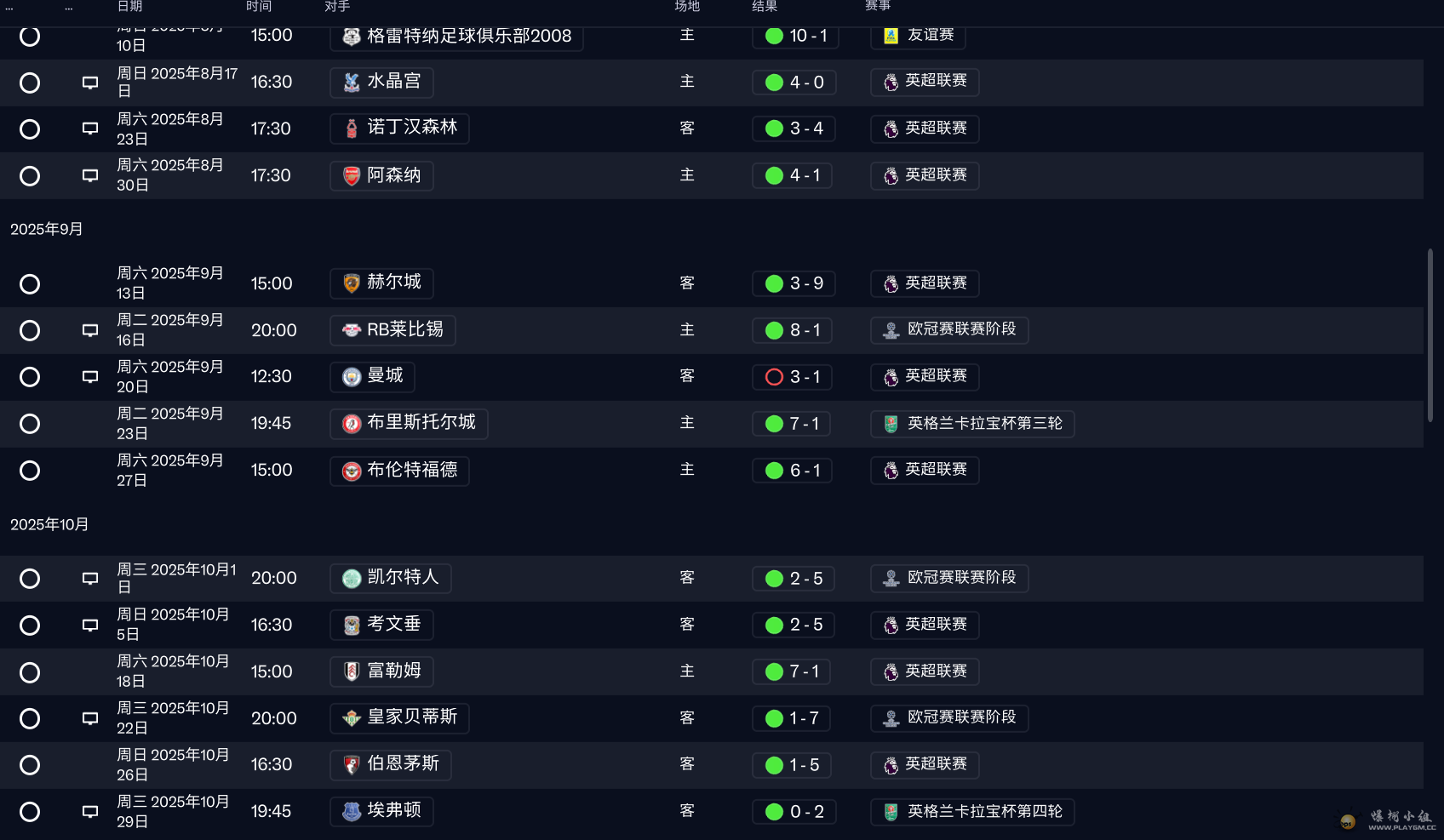Screen dimensions: 1444x840
Task: Click the 阿森纳 club crest icon
Action: click(x=352, y=175)
